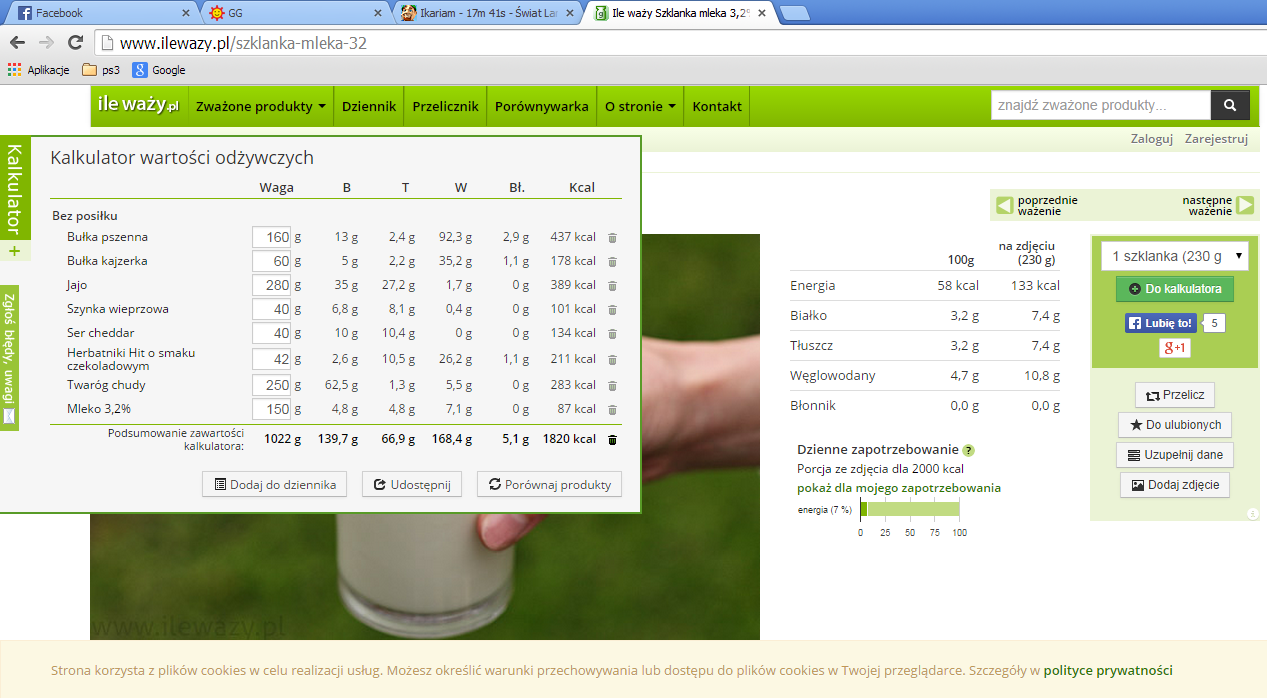Open Porównywarka from the navigation bar

[541, 107]
